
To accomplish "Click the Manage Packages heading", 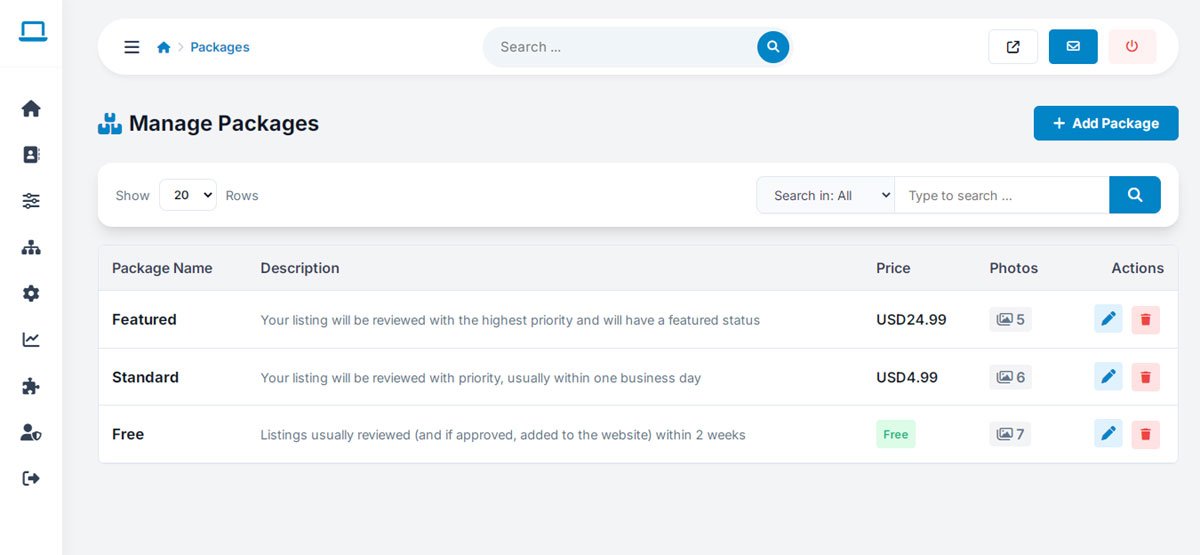I will click(224, 123).
